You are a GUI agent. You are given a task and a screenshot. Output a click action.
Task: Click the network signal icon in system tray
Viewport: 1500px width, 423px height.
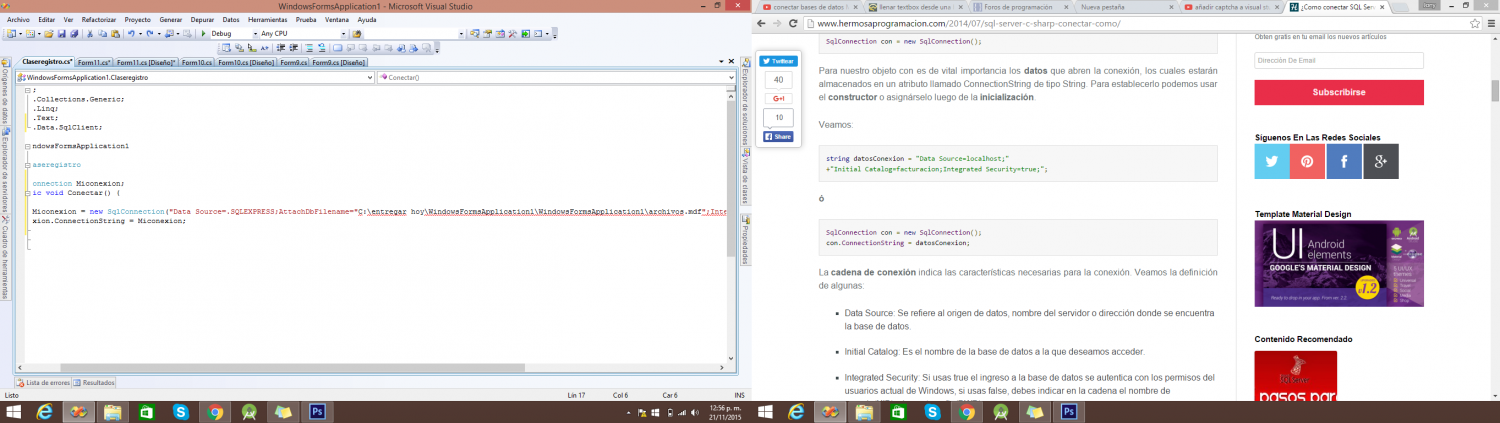click(x=682, y=412)
